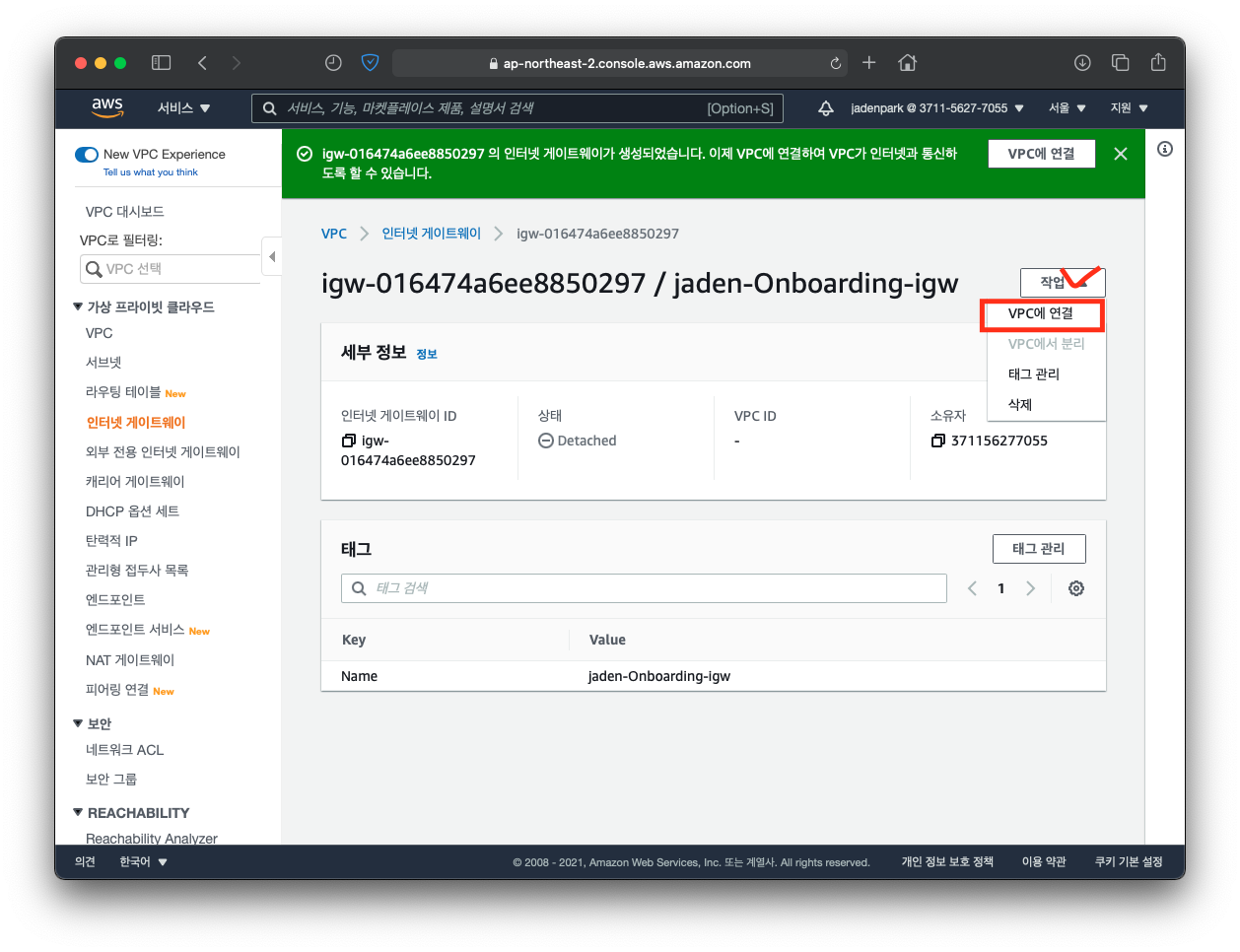Open 엔드포인트 서비스 in sidebar

tap(135, 629)
